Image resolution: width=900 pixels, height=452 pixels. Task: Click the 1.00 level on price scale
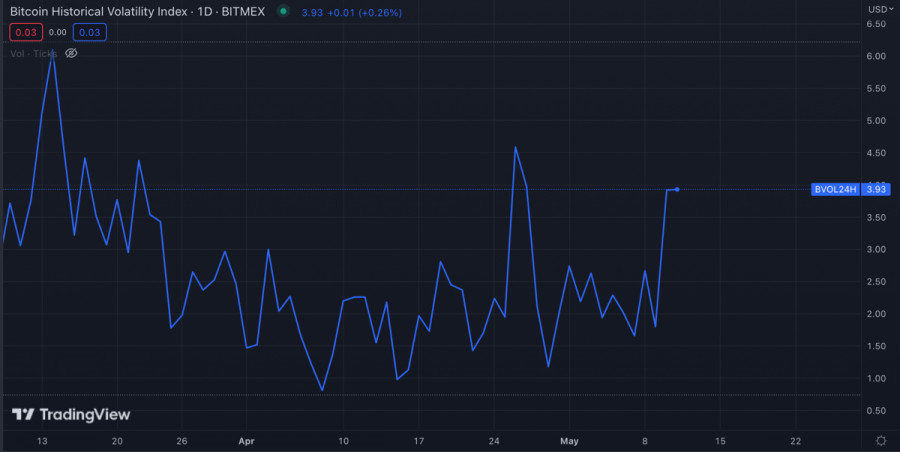(876, 378)
